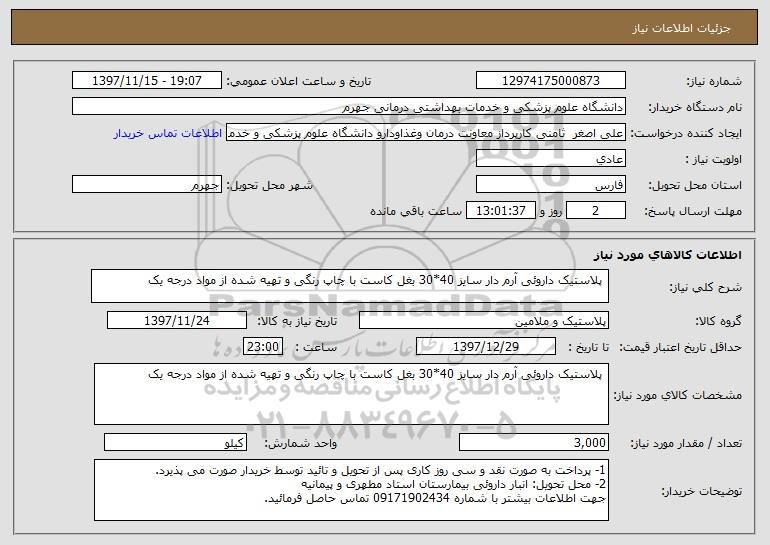Image resolution: width=770 pixels, height=545 pixels.
Task: Click the label مهلت ارسال پاسخ
Action: pyautogui.click(x=693, y=211)
